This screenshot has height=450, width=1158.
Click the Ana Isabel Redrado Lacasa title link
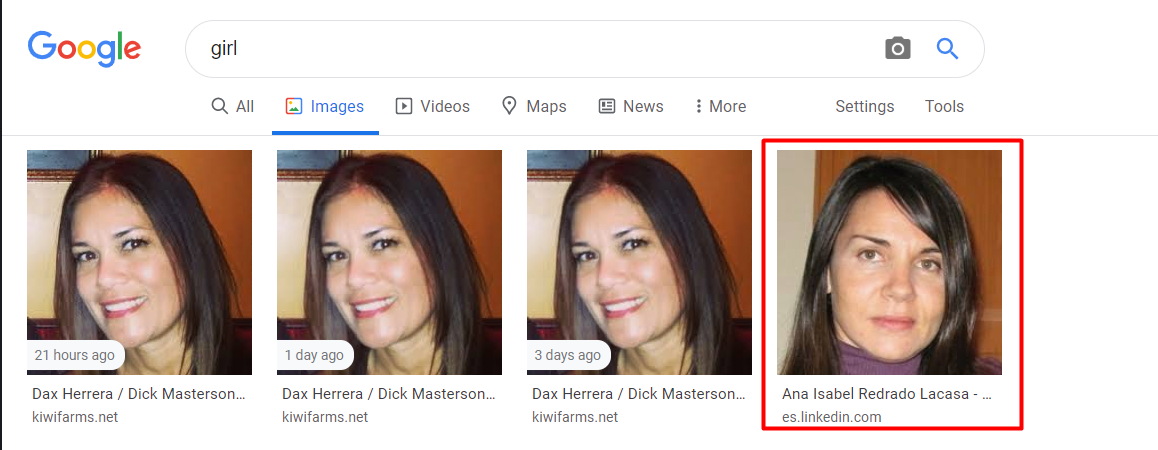[x=886, y=395]
